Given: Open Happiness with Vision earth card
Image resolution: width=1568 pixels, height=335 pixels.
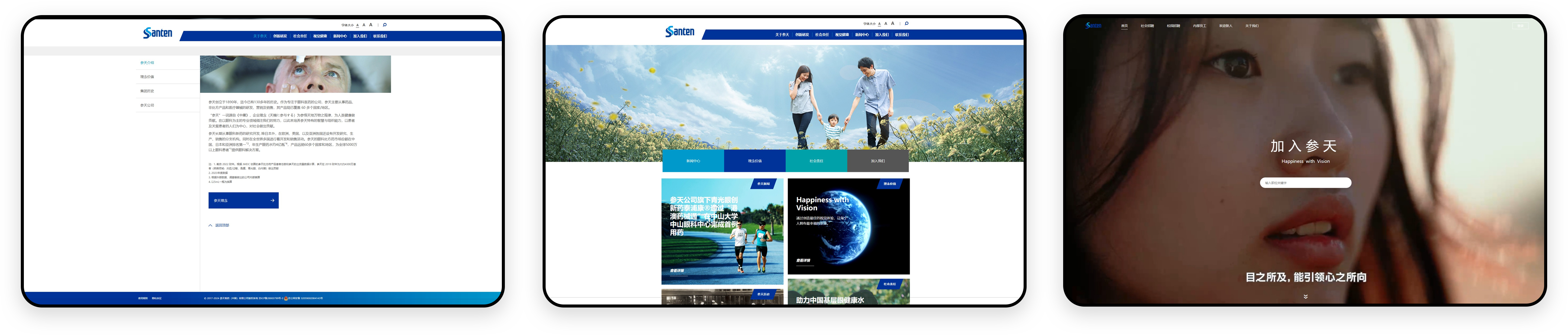Looking at the screenshot, I should (x=848, y=226).
